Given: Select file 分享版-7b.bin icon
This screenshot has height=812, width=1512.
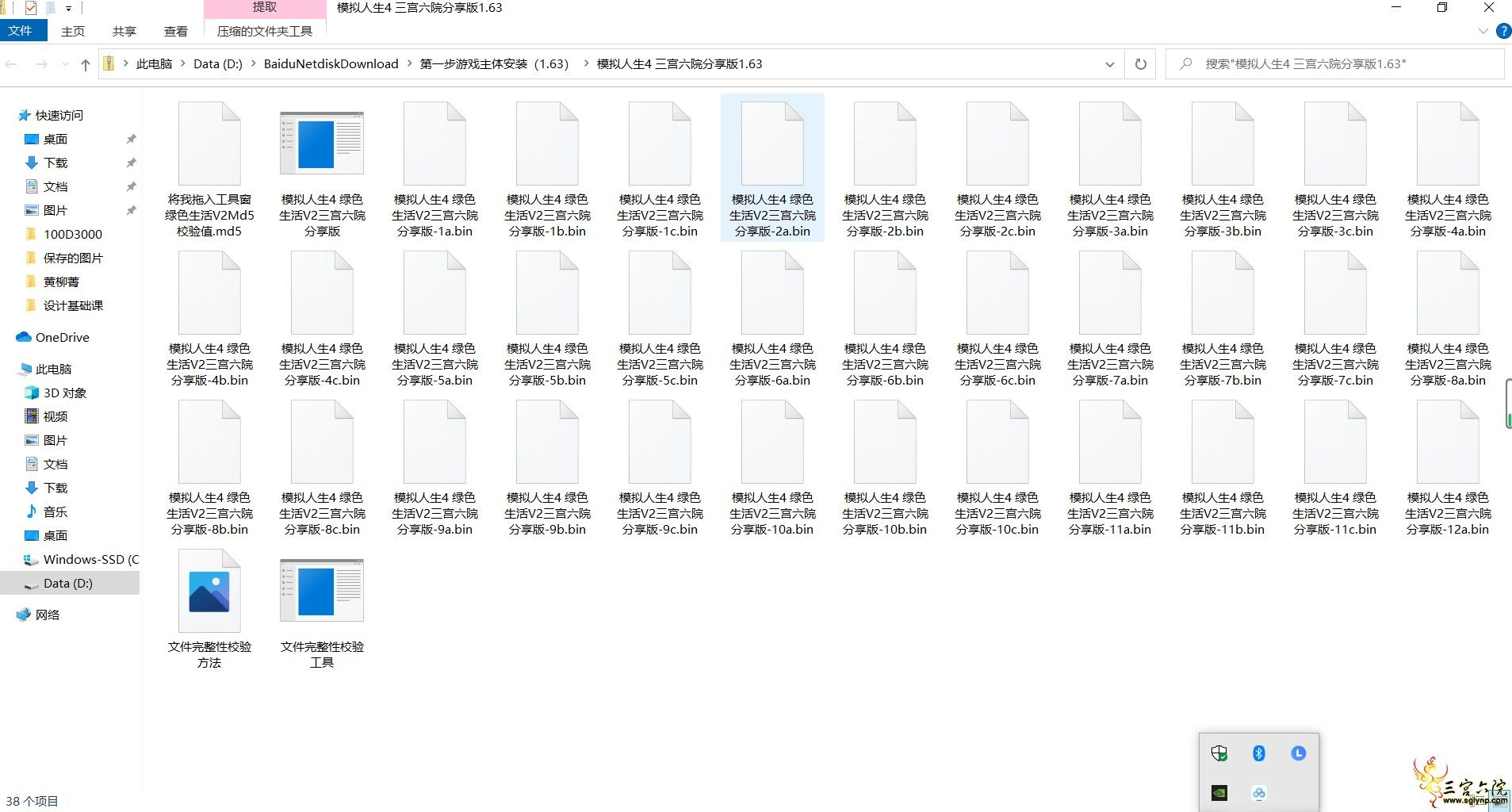Looking at the screenshot, I should coord(1223,293).
